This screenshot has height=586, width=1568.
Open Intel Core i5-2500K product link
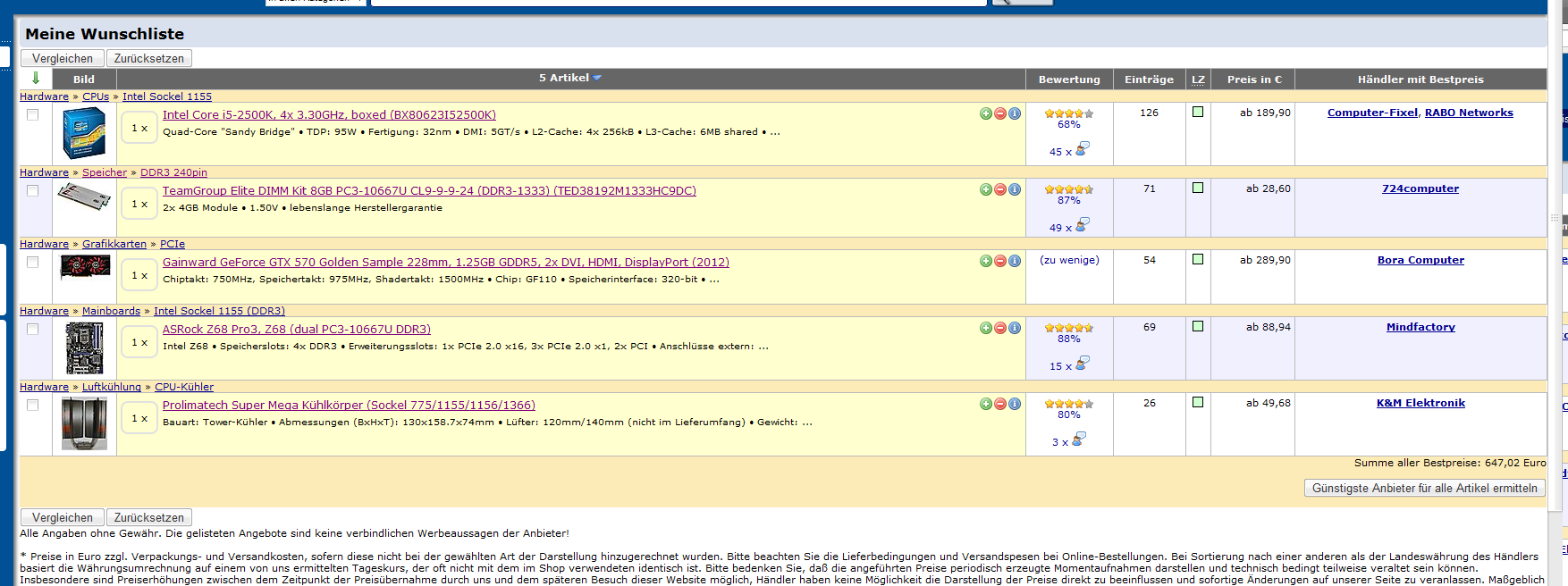[x=329, y=115]
